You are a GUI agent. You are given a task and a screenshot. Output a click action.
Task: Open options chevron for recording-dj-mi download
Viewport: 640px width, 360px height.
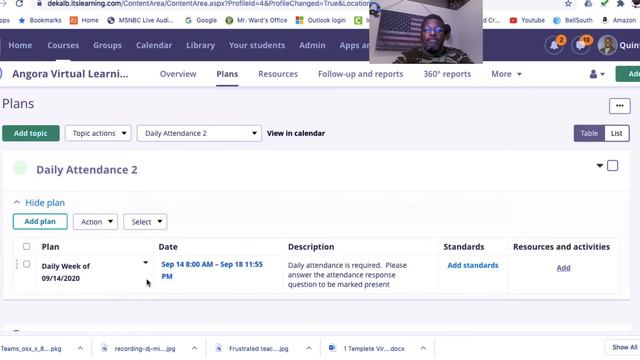click(x=194, y=349)
